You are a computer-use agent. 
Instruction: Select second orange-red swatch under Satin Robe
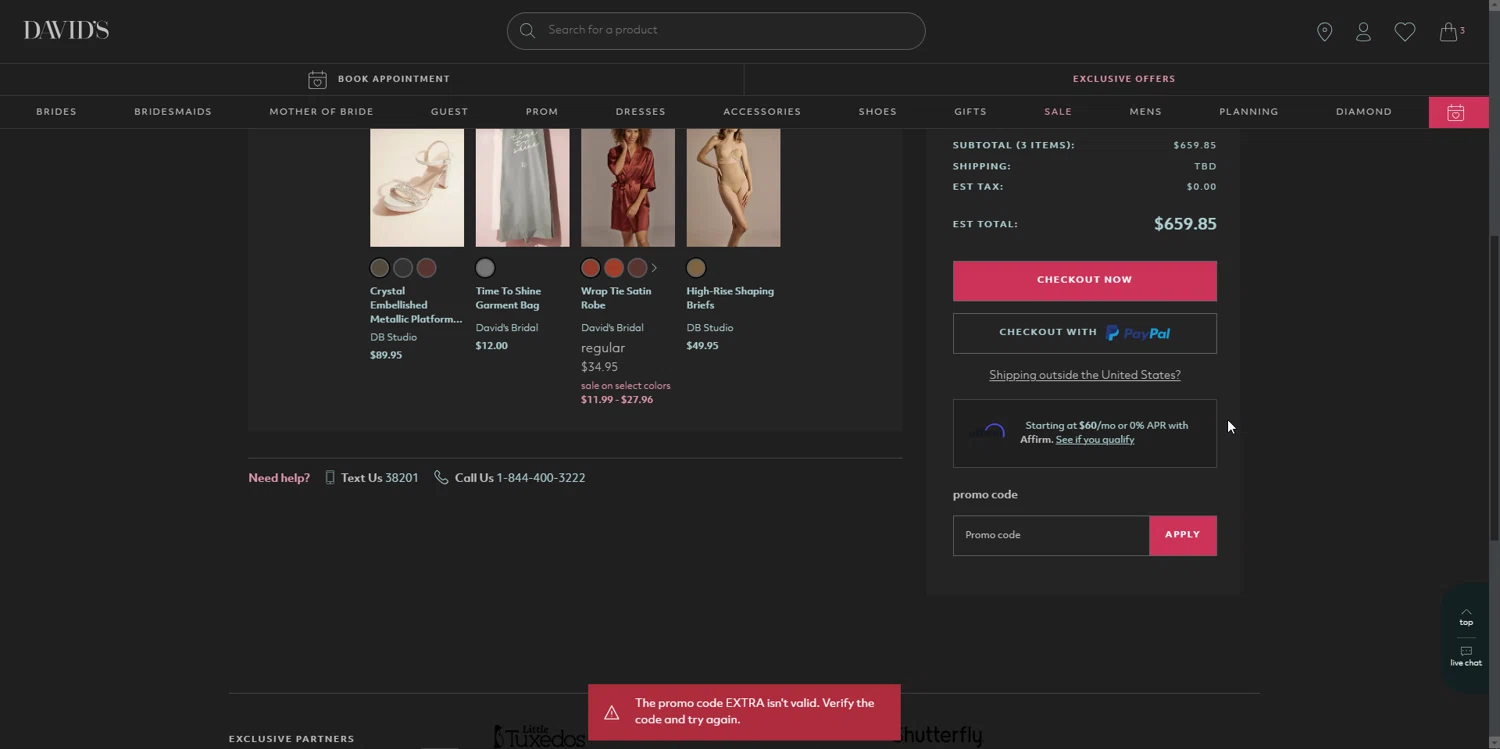(614, 268)
